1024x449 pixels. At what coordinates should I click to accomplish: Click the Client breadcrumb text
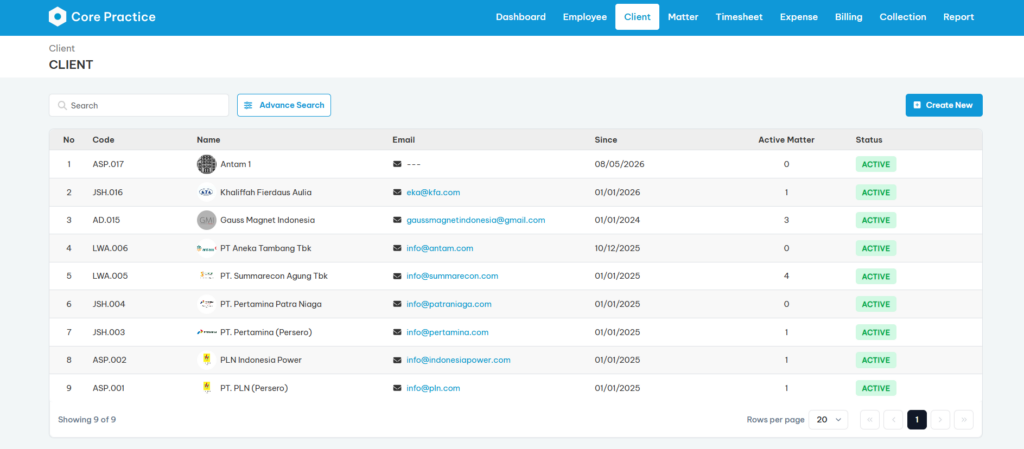coord(61,48)
